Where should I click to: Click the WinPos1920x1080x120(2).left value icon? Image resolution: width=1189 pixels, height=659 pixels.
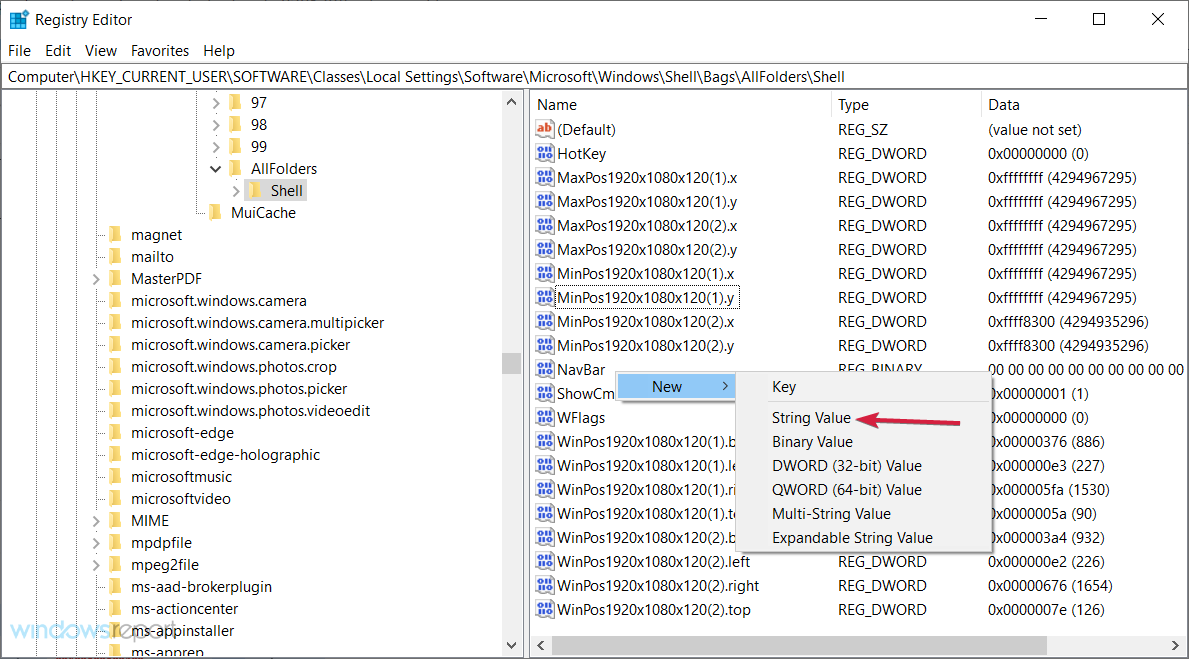[x=544, y=562]
